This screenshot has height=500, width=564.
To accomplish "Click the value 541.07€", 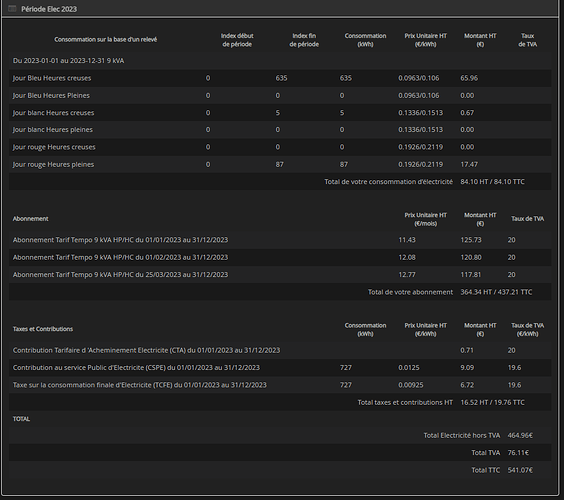I will 520,470.
